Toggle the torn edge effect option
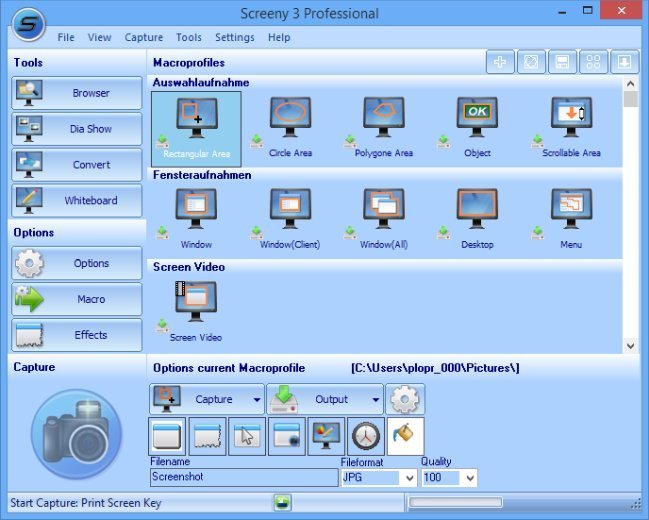The width and height of the screenshot is (649, 520). (207, 436)
